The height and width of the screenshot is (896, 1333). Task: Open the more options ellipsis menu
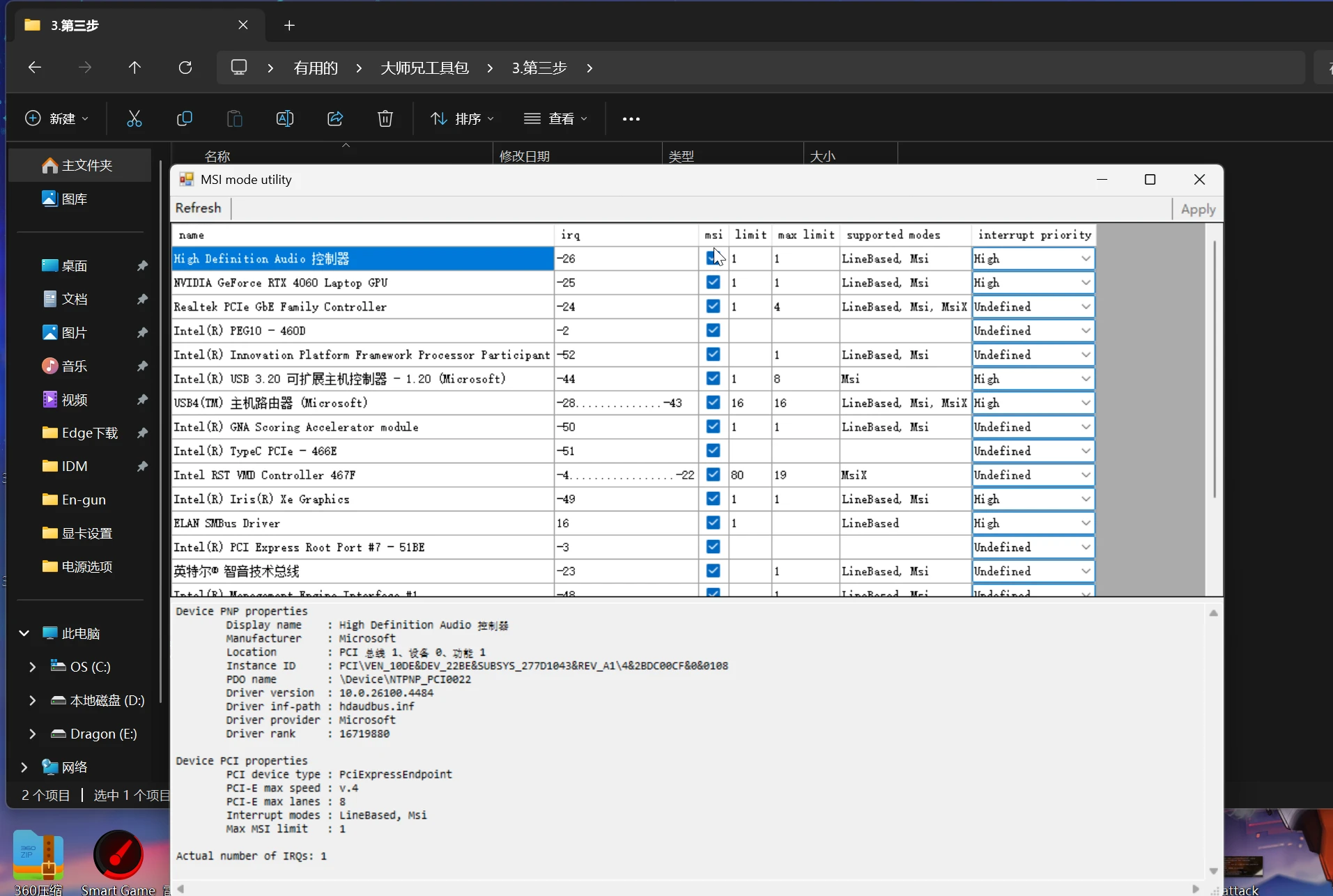click(631, 119)
